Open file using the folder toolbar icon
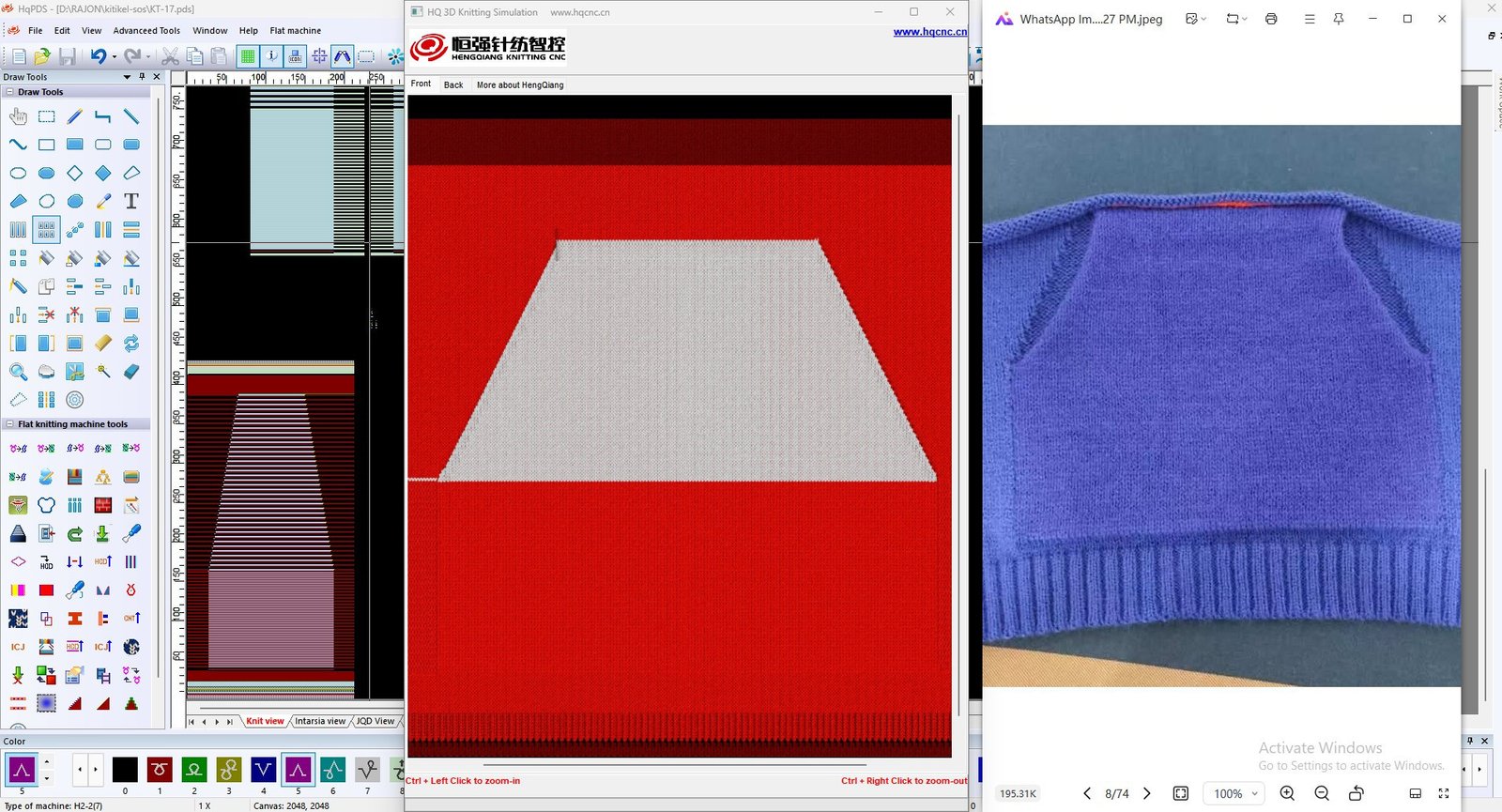Viewport: 1502px width, 812px height. pos(42,56)
